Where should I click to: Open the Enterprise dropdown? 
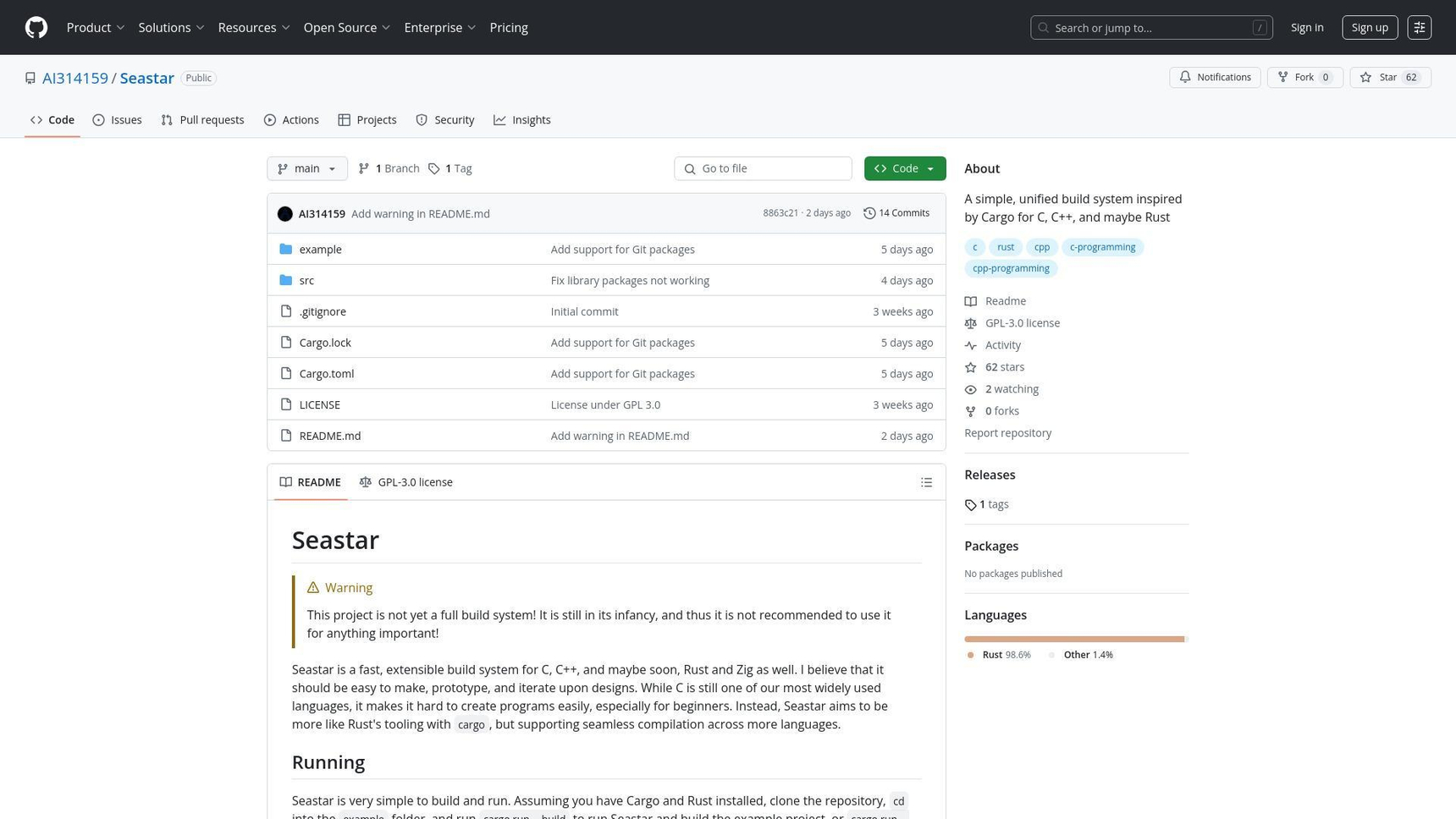click(440, 28)
